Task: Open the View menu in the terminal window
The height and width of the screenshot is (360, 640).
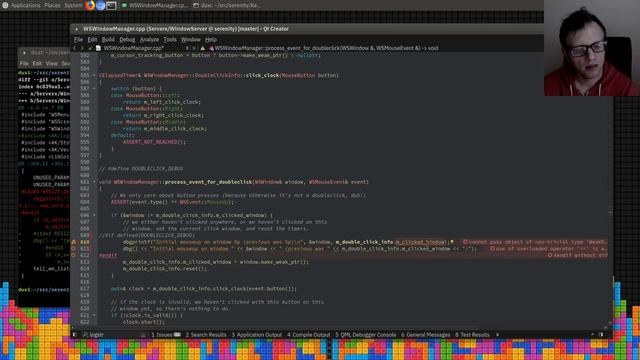Action: (x=51, y=64)
